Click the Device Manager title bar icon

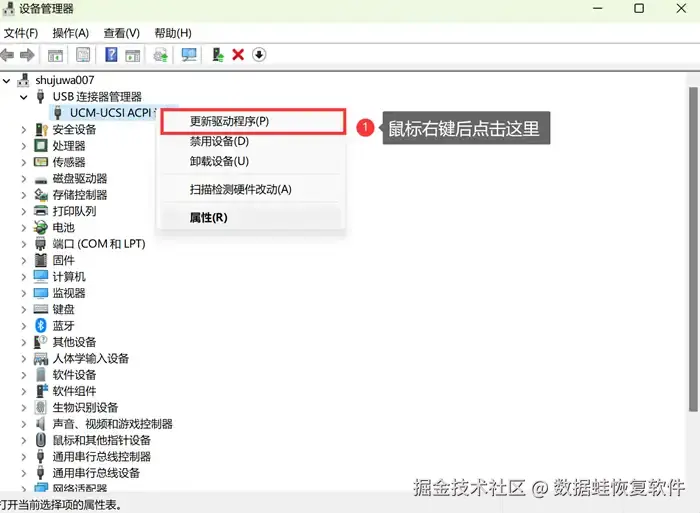8,8
